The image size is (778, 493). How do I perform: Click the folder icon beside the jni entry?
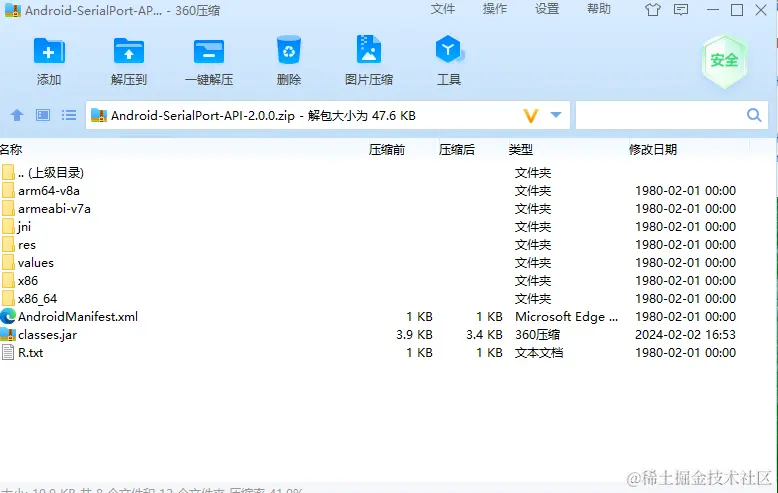tap(8, 227)
